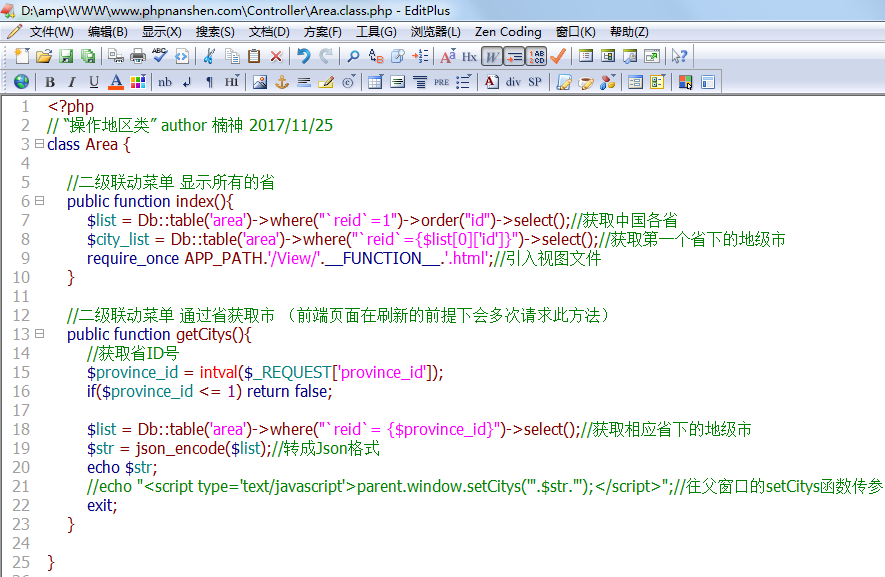Insert a SP span tag

535,82
